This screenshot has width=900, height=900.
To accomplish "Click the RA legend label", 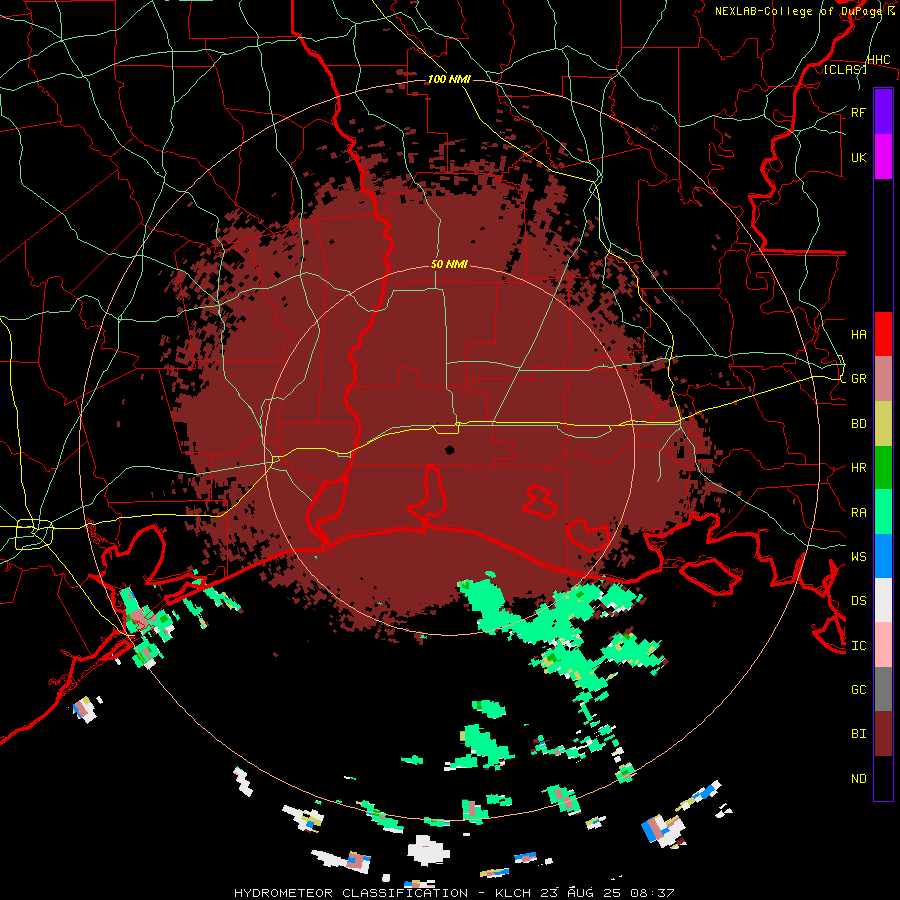I will pyautogui.click(x=858, y=513).
